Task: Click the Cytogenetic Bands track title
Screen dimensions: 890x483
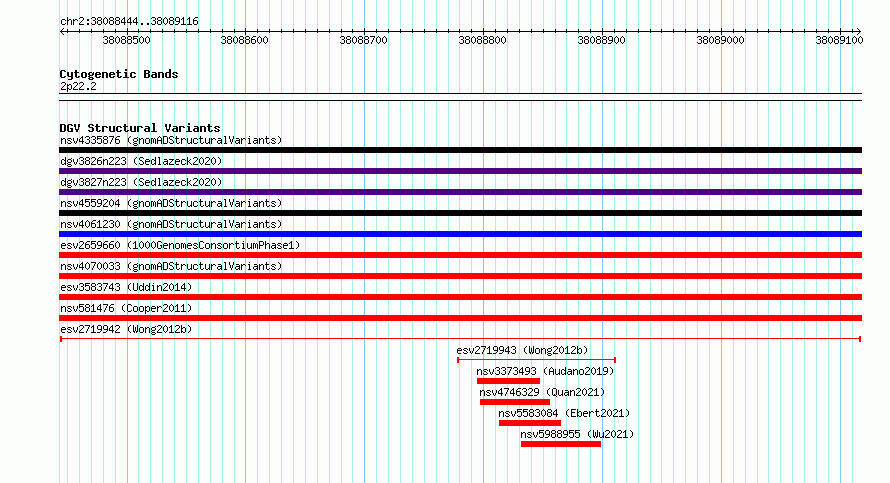Action: pyautogui.click(x=119, y=74)
